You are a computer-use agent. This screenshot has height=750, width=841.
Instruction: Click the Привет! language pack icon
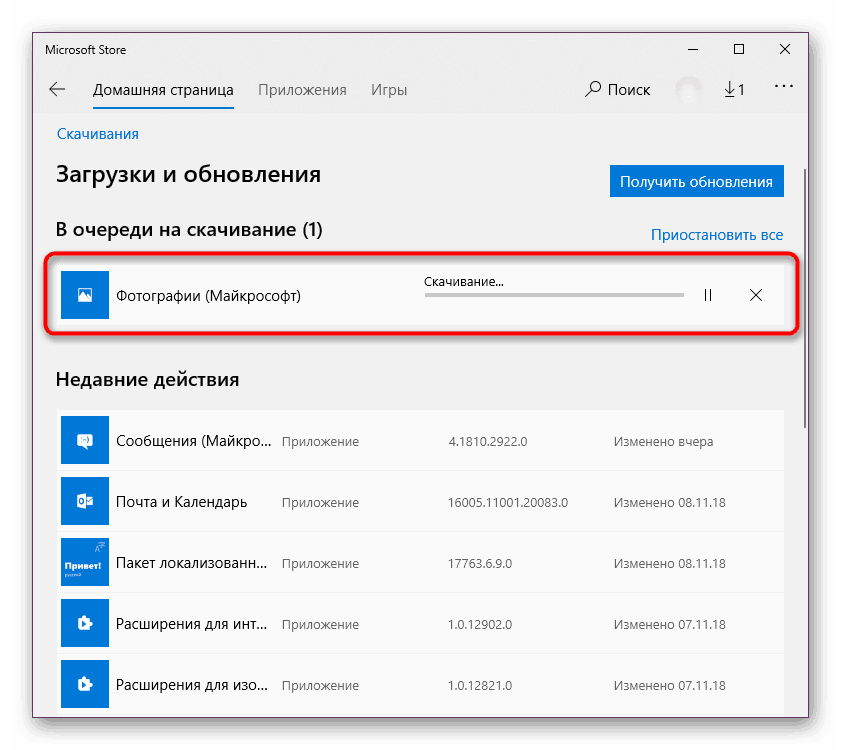point(85,562)
